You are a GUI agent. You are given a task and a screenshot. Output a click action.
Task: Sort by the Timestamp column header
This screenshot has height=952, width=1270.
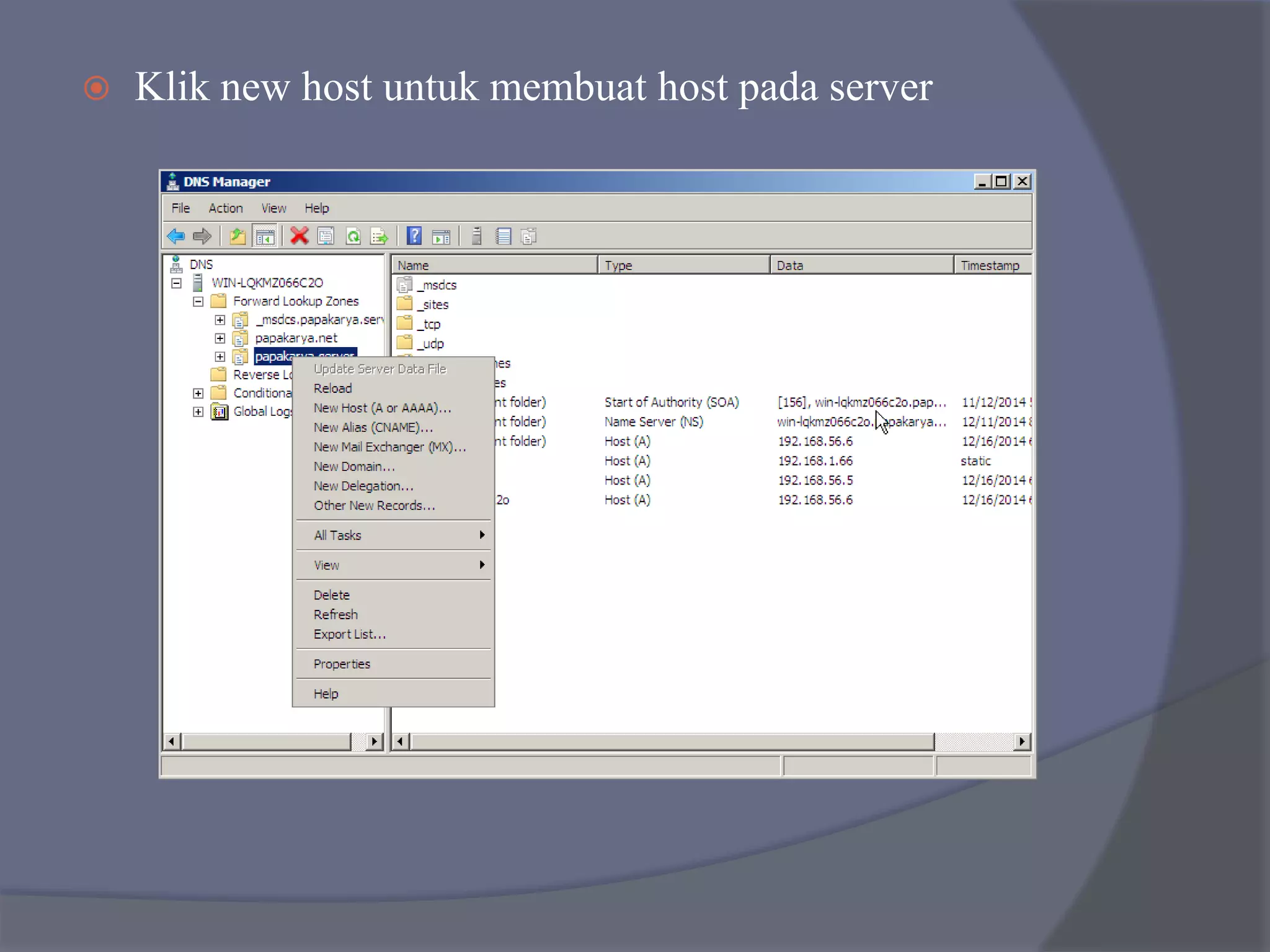point(993,265)
